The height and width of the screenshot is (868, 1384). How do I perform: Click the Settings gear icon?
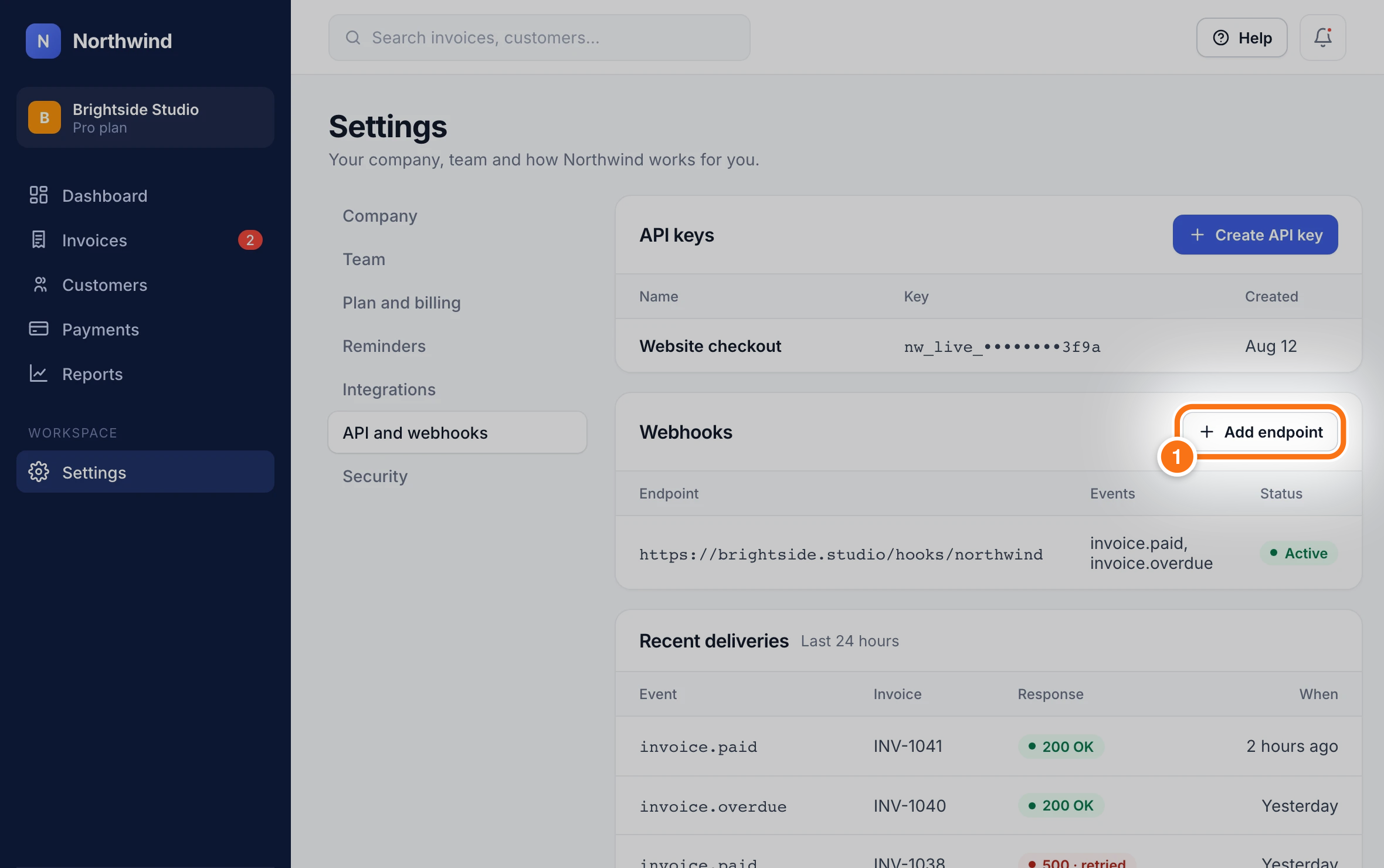[x=39, y=472]
